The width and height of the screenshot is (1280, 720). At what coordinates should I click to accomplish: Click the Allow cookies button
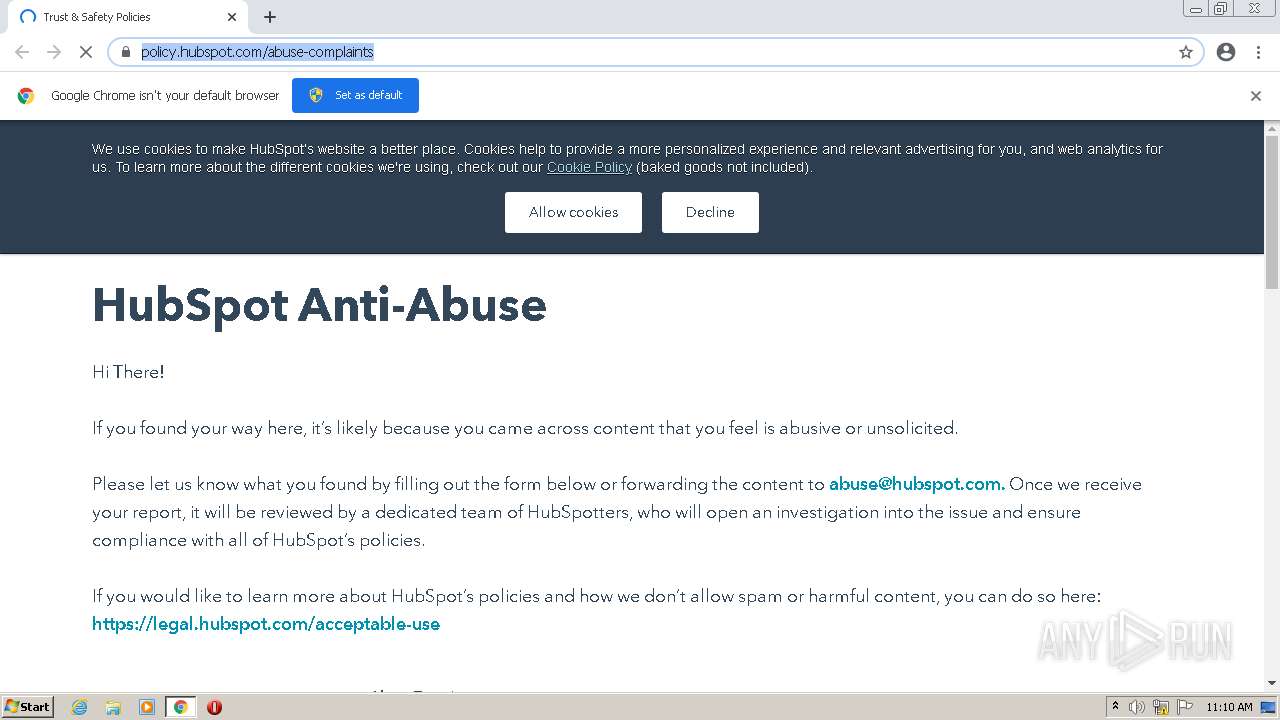click(573, 212)
